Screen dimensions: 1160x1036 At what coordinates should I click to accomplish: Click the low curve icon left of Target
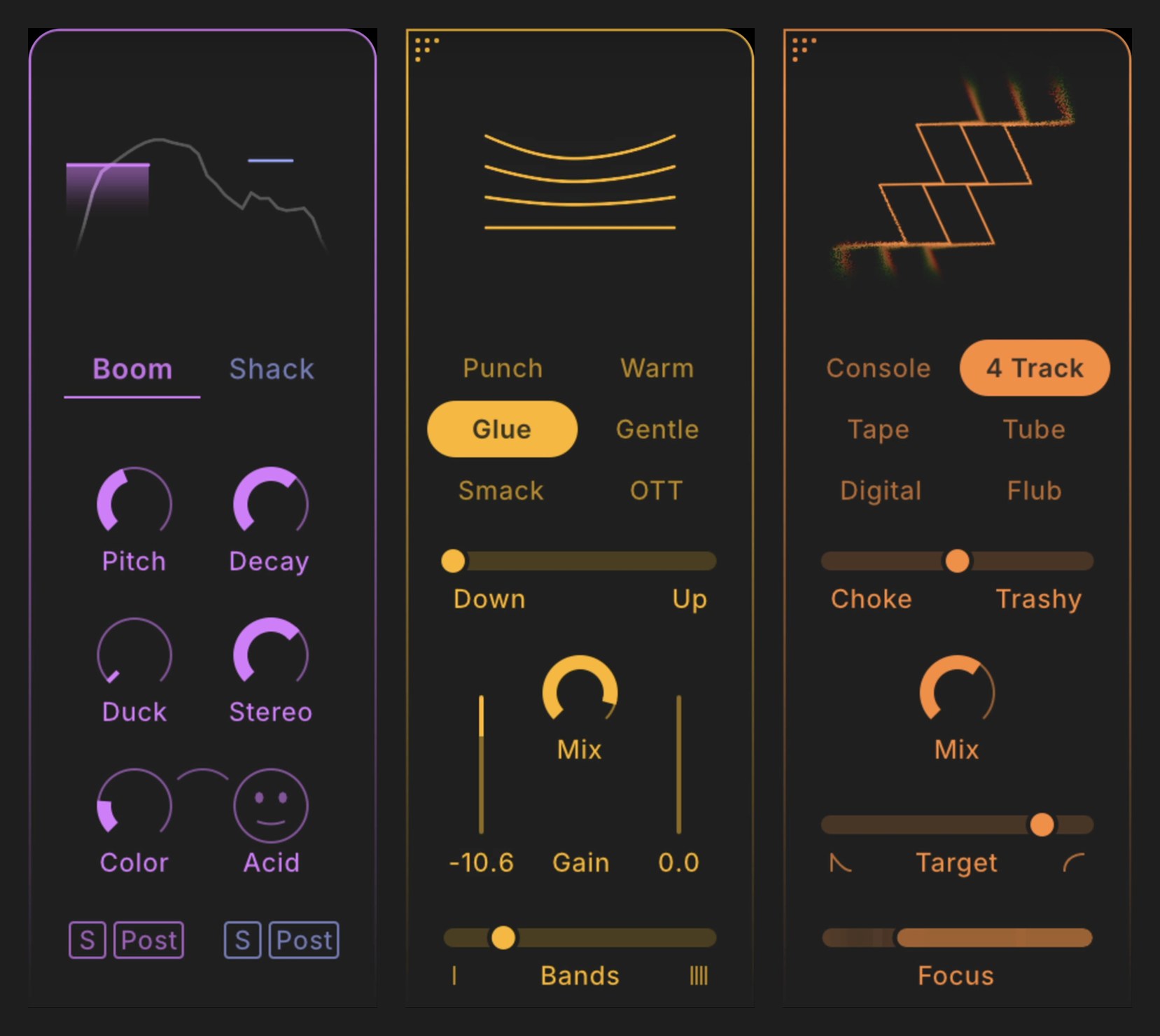tap(840, 863)
